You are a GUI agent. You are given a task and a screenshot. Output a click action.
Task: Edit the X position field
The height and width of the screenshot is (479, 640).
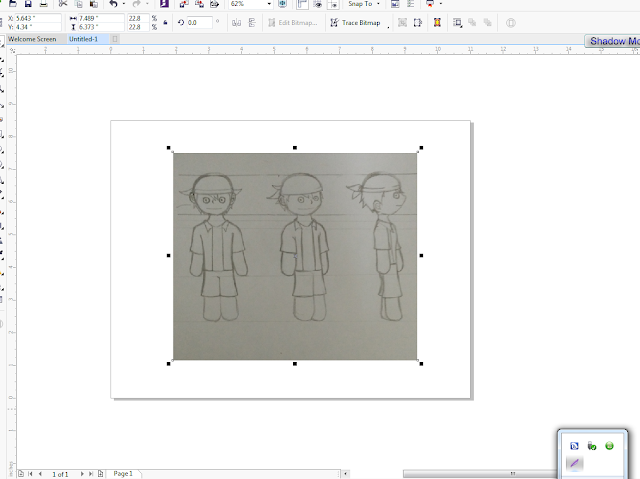point(38,18)
